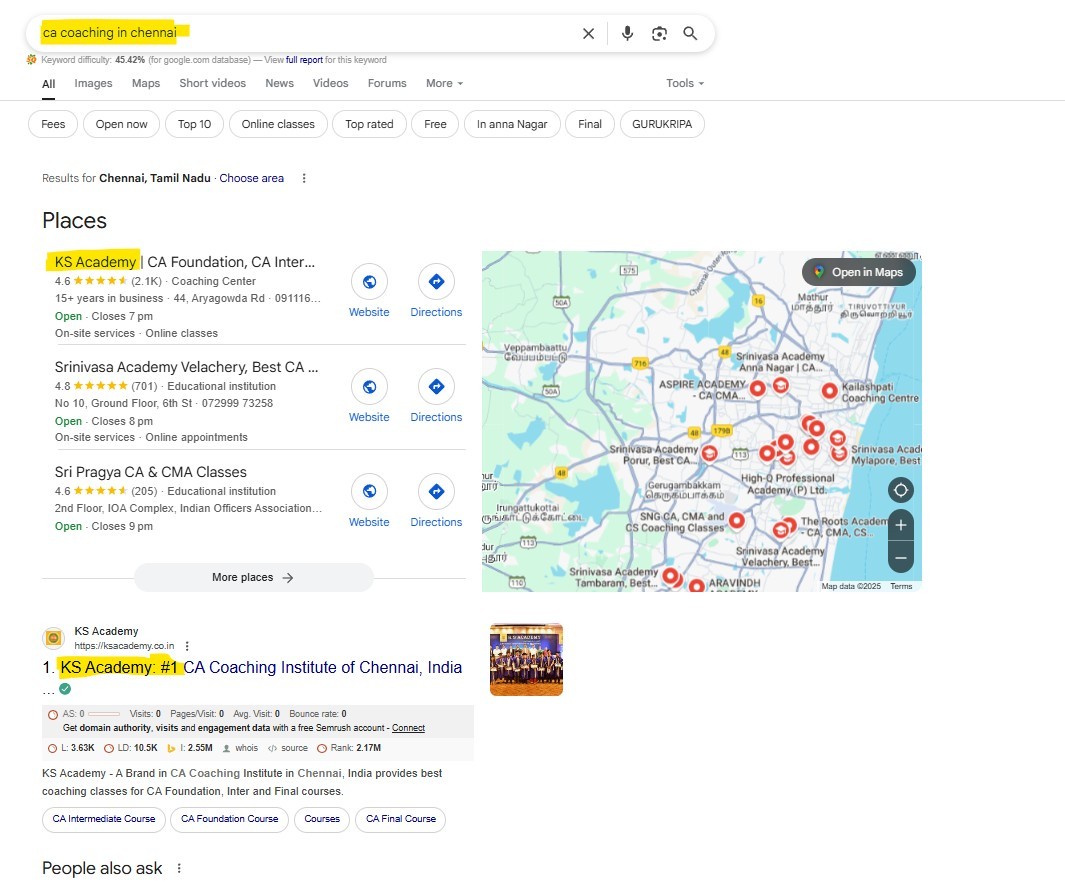Open Srinivasa Academy Velachery place listing title
The image size is (1065, 885).
click(186, 367)
